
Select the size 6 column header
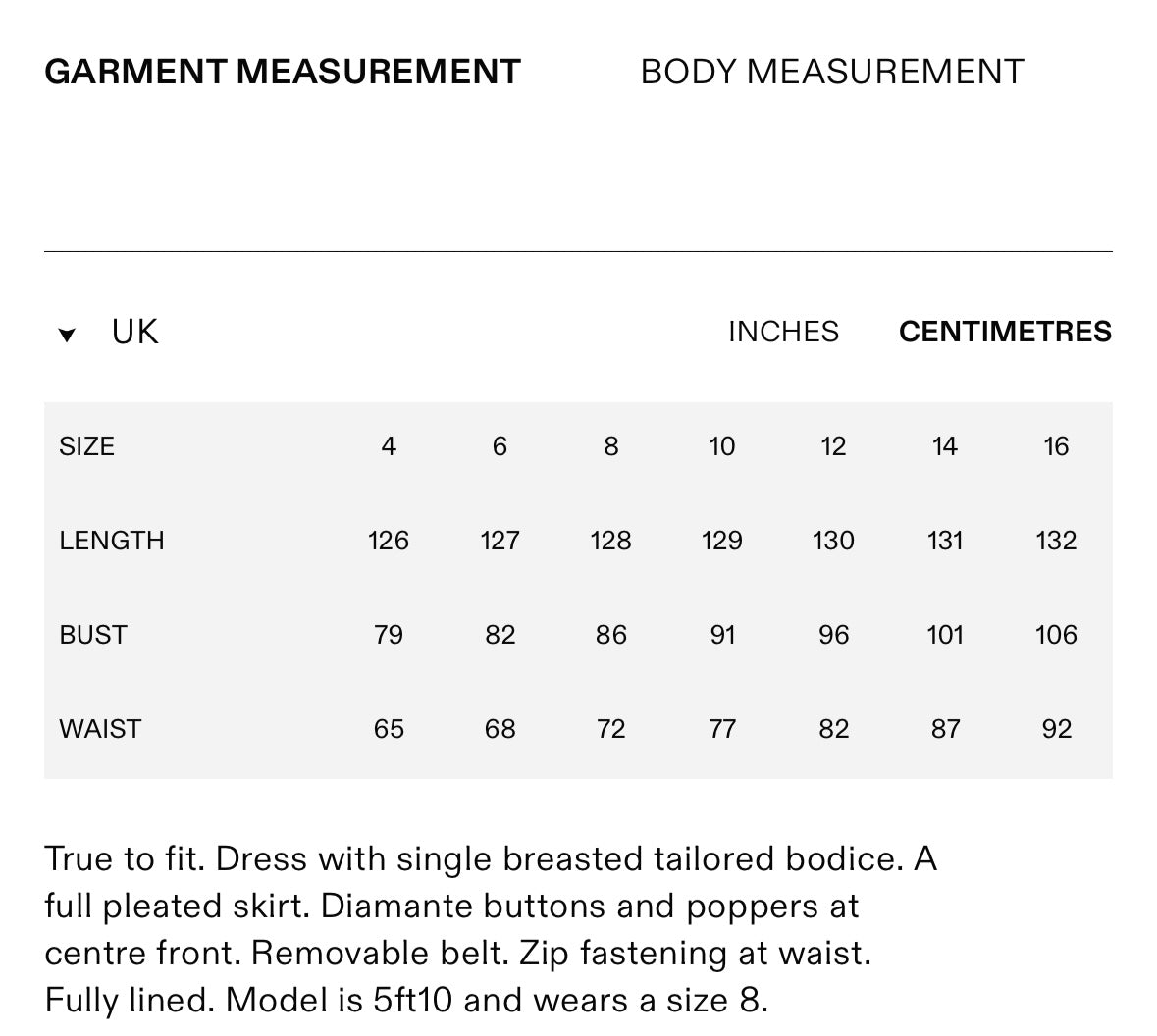(x=500, y=447)
